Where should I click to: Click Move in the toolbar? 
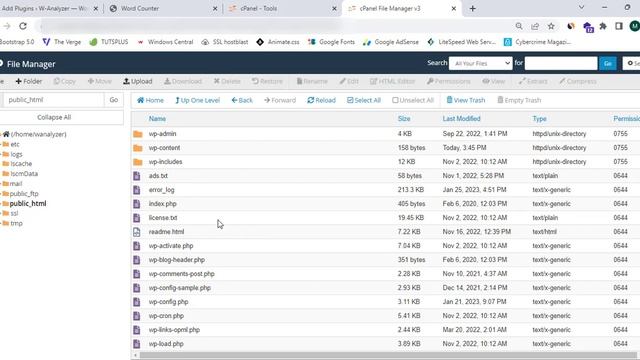100,81
